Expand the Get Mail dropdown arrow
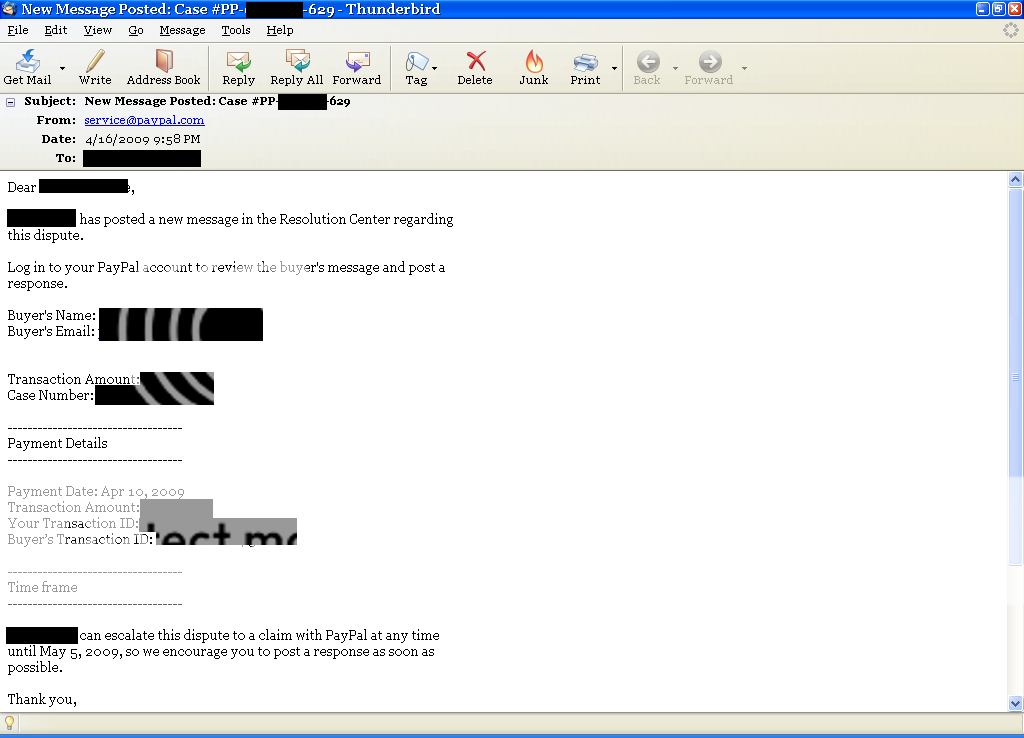The height and width of the screenshot is (738, 1024). point(62,69)
